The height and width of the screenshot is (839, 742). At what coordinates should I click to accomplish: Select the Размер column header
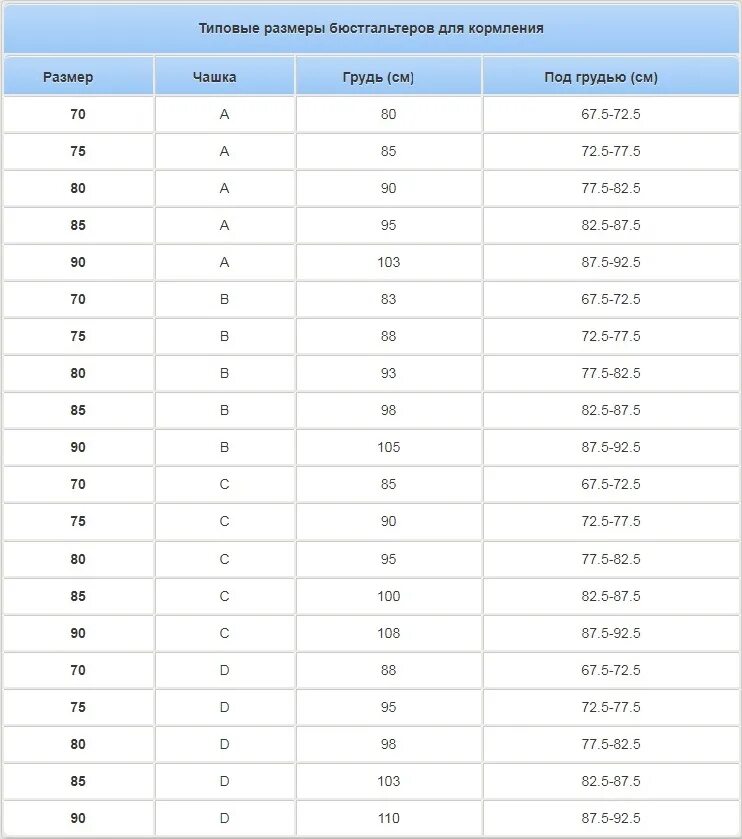coord(68,77)
